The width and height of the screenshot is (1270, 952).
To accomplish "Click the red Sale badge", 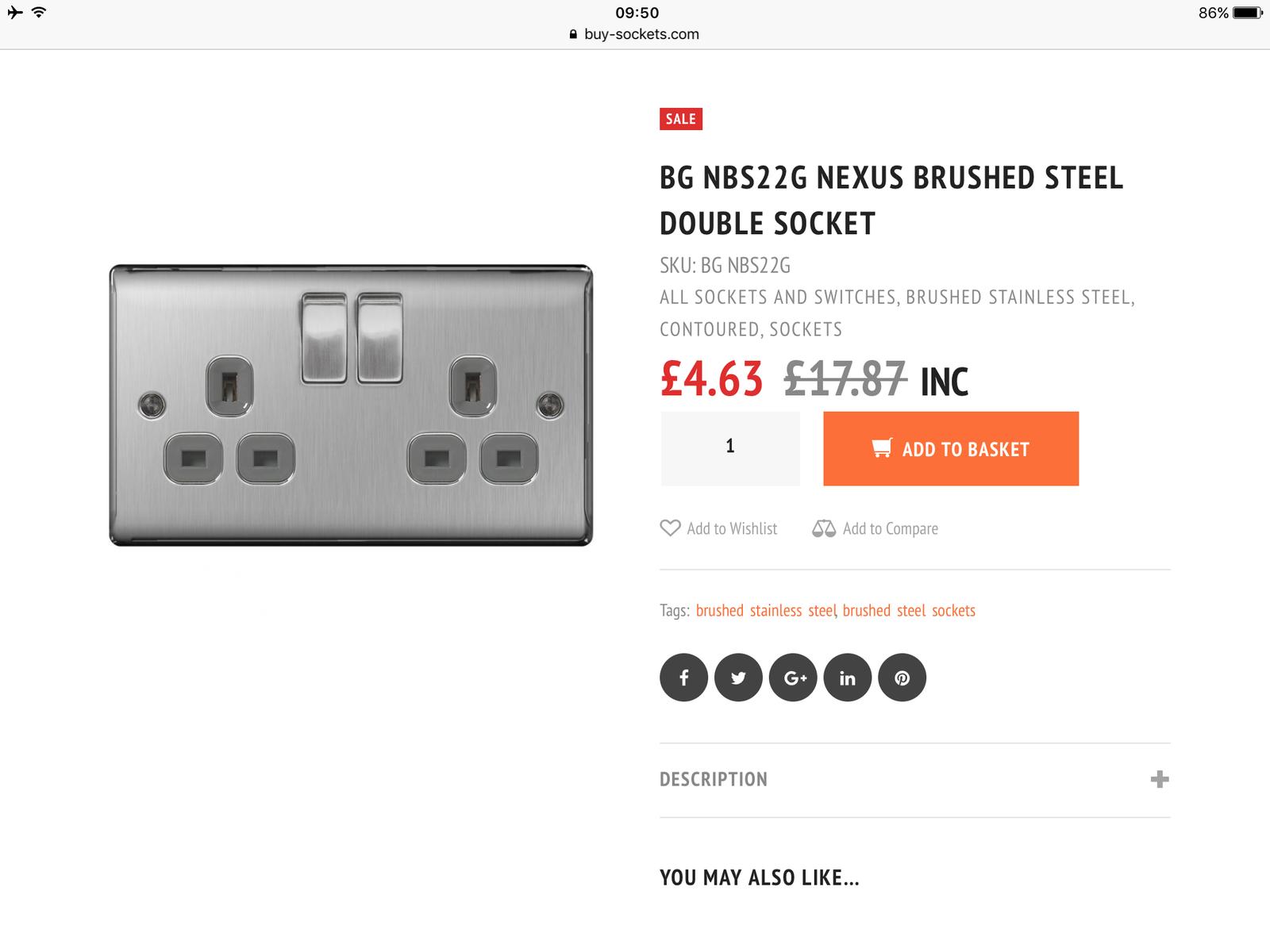I will pyautogui.click(x=680, y=119).
